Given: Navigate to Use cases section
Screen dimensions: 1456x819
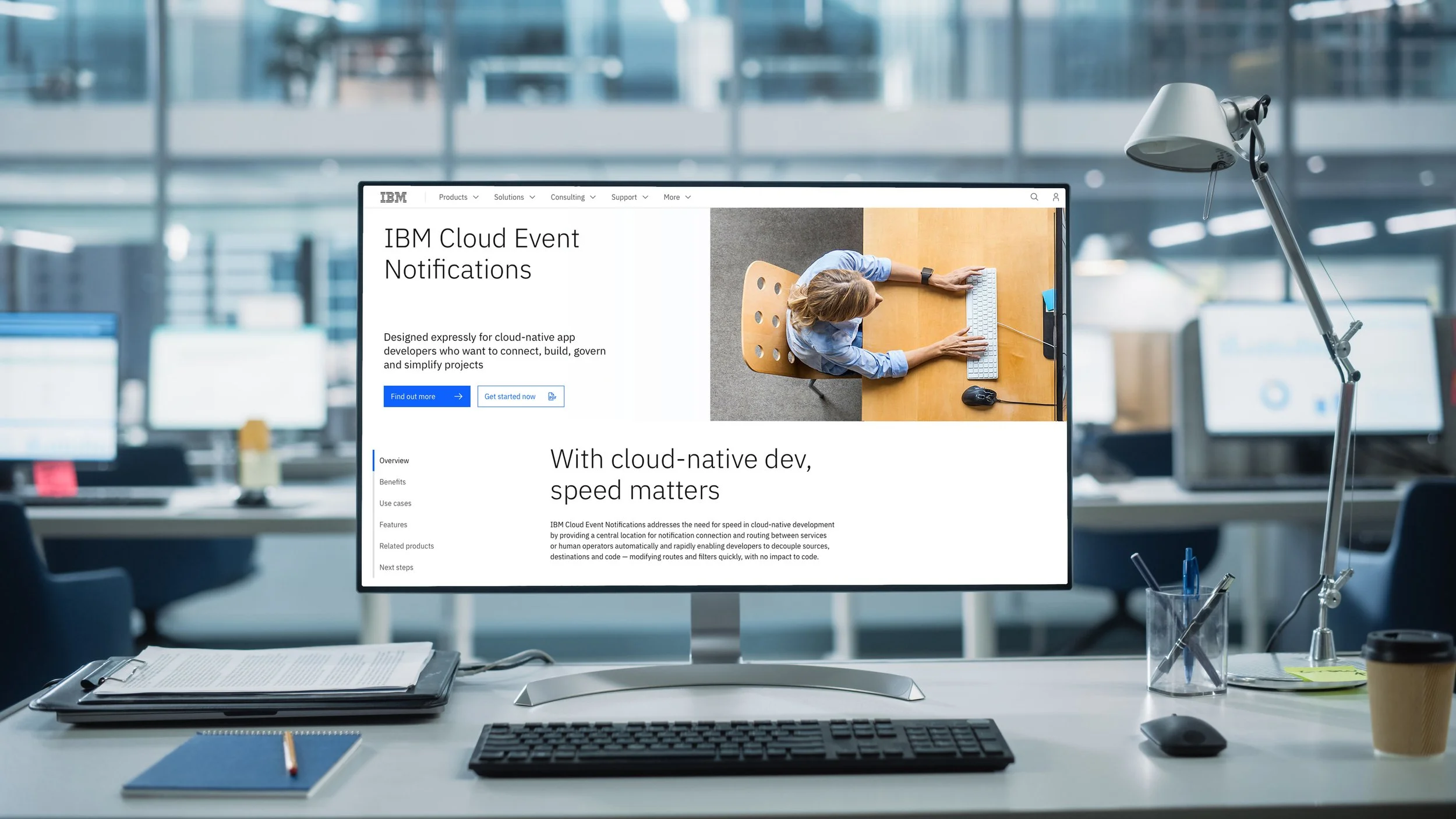Looking at the screenshot, I should point(395,503).
